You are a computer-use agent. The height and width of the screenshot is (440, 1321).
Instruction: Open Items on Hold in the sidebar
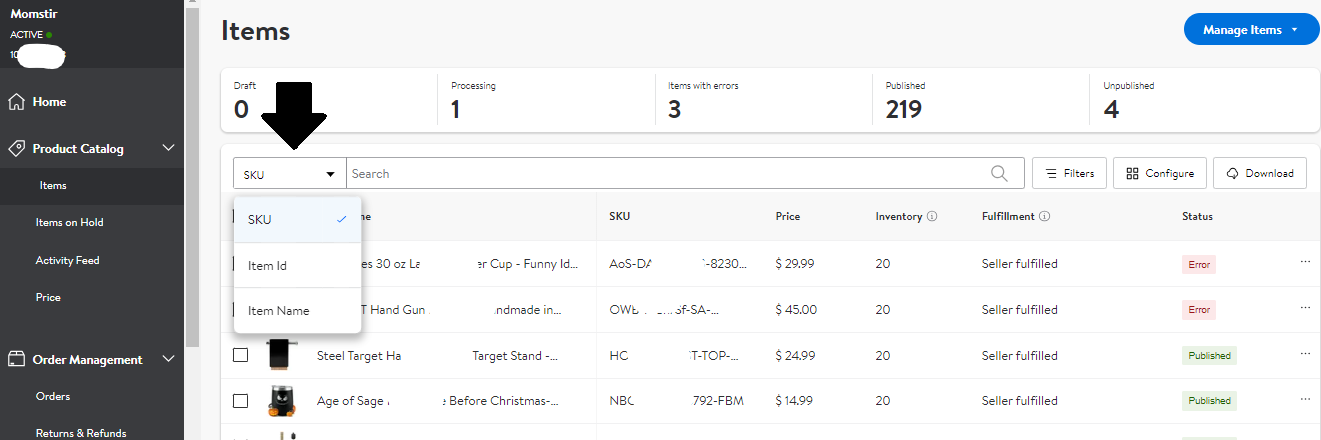click(x=70, y=222)
